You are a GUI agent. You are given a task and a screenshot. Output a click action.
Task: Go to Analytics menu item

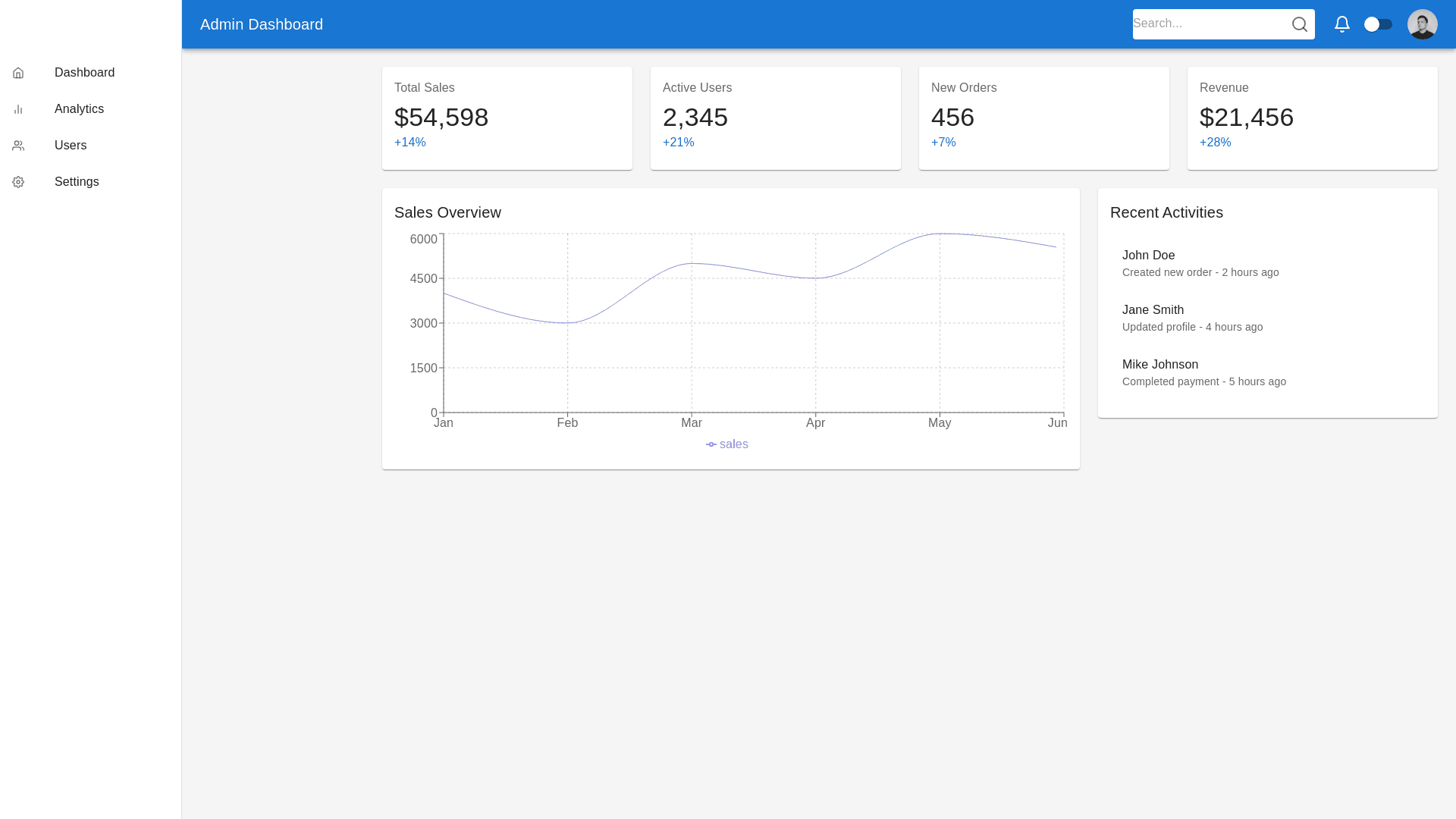pyautogui.click(x=79, y=109)
